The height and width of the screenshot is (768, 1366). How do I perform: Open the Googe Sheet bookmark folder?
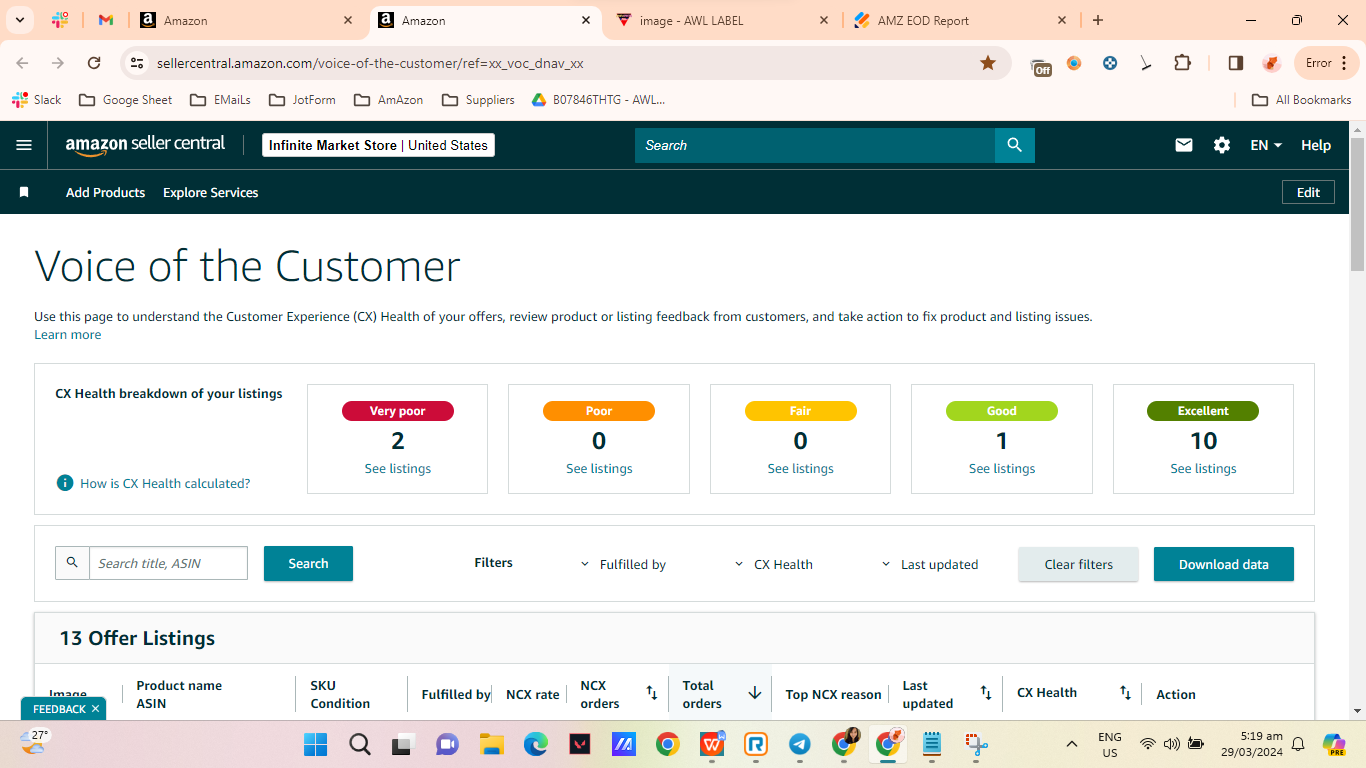point(125,100)
